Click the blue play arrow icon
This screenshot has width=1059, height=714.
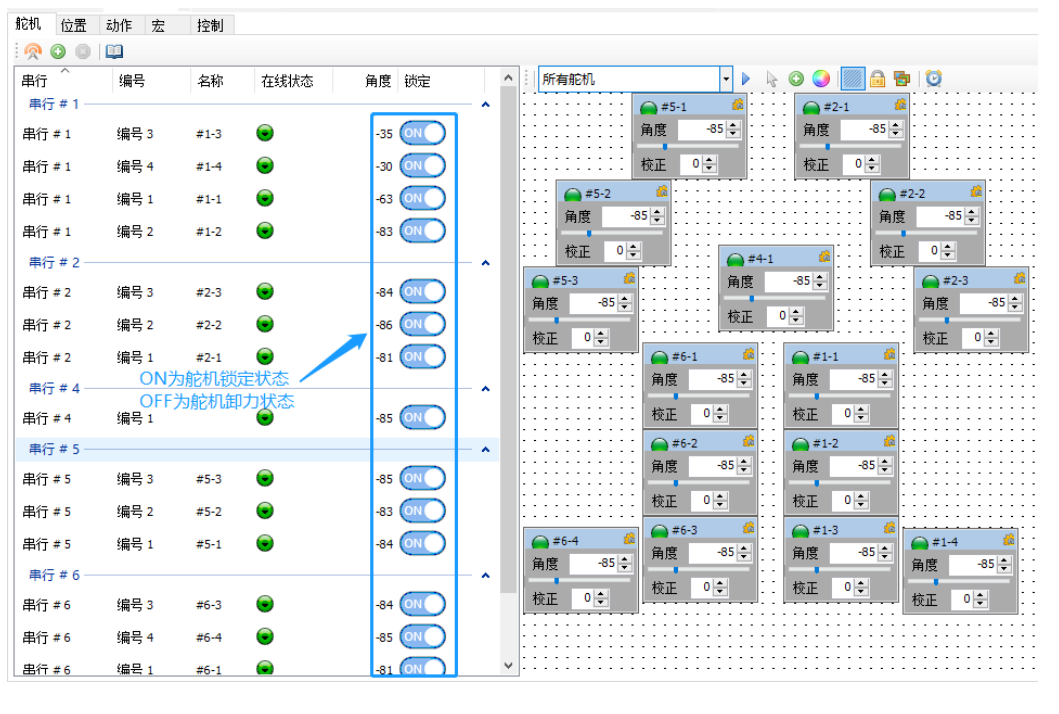745,79
